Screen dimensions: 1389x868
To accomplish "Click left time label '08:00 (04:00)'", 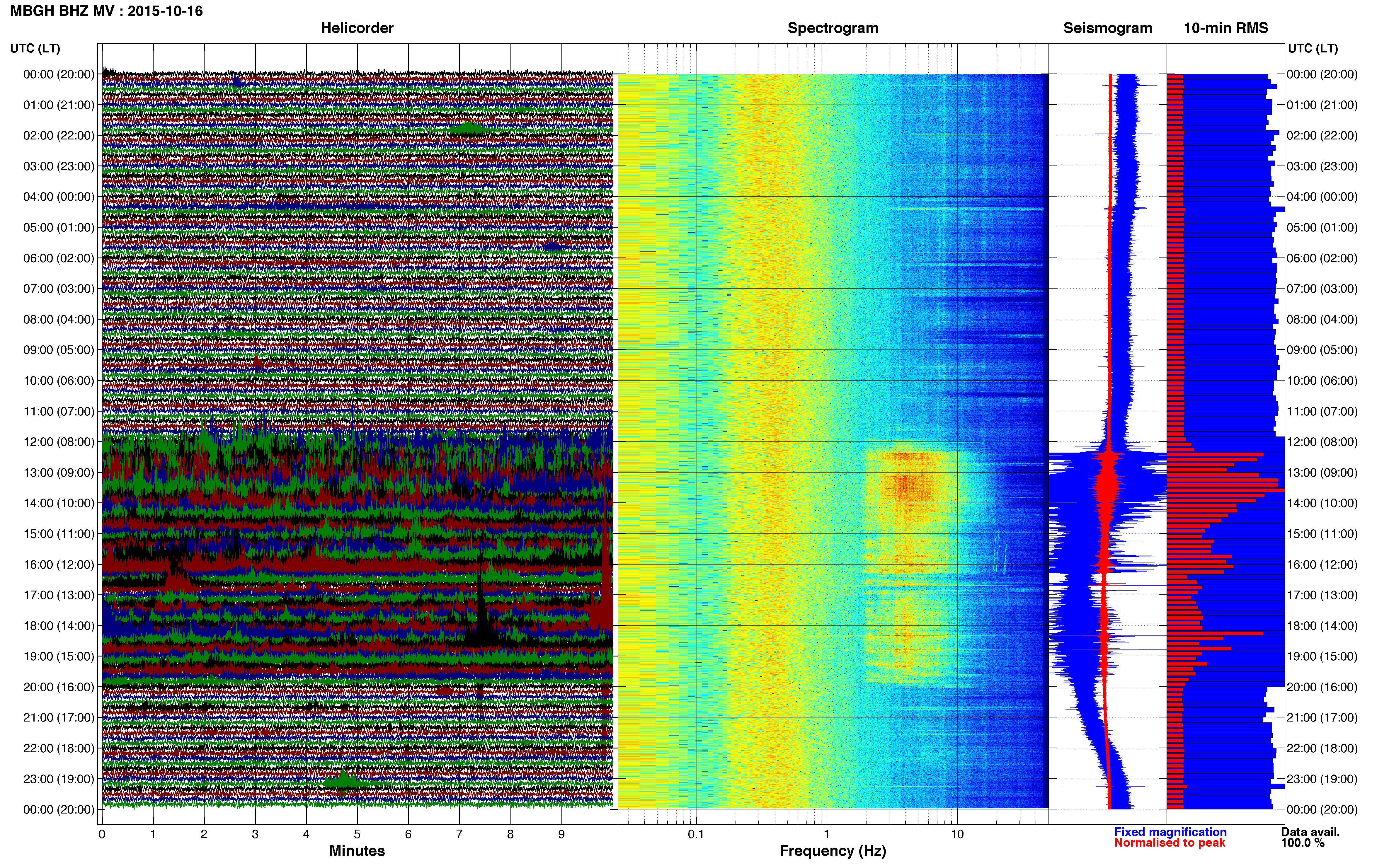I will pyautogui.click(x=59, y=319).
